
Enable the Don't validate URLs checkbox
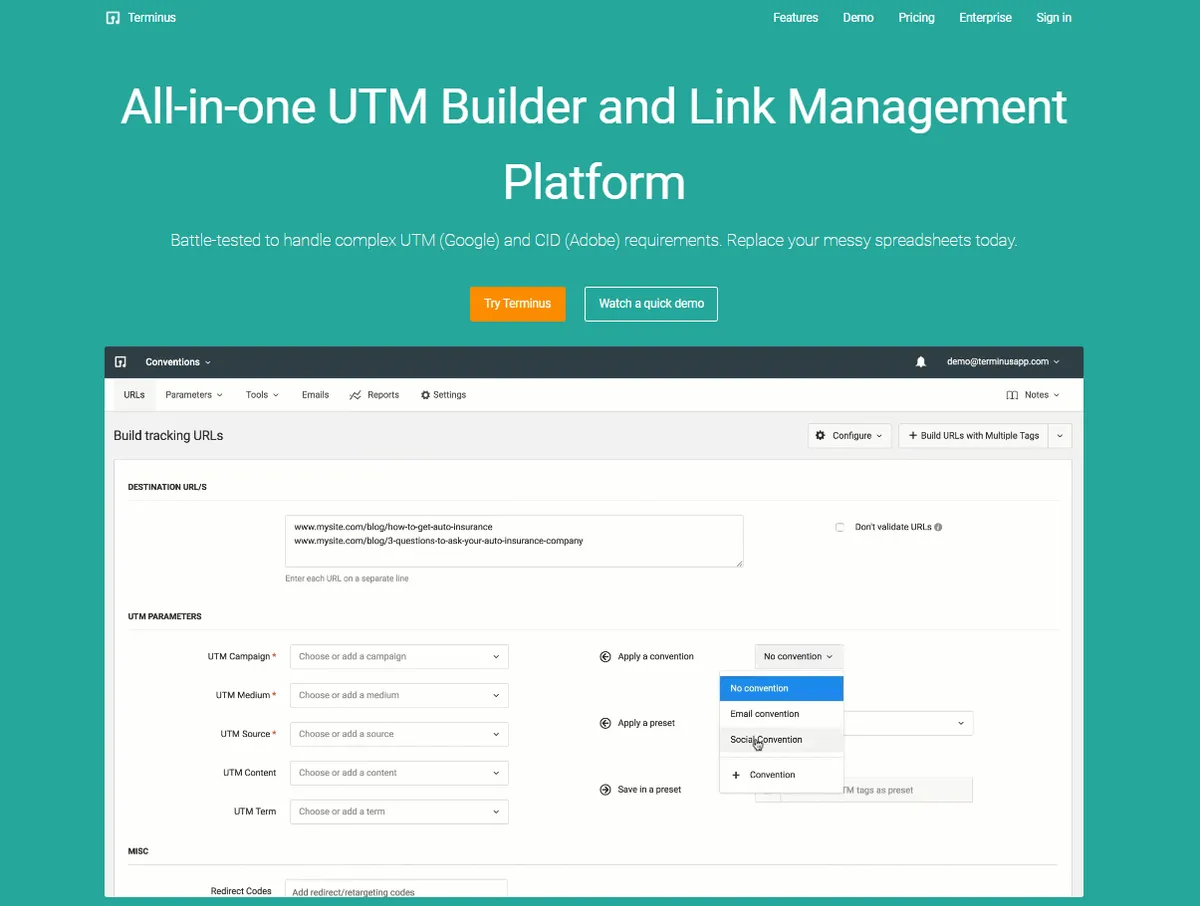[839, 527]
